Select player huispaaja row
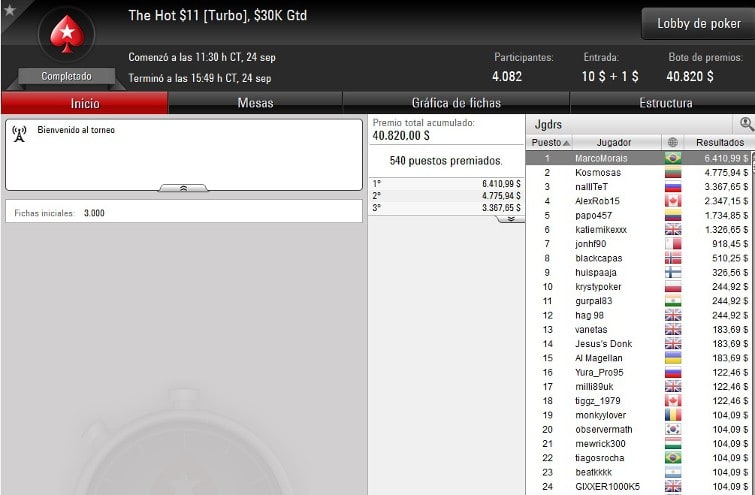The height and width of the screenshot is (495, 755). coord(638,272)
